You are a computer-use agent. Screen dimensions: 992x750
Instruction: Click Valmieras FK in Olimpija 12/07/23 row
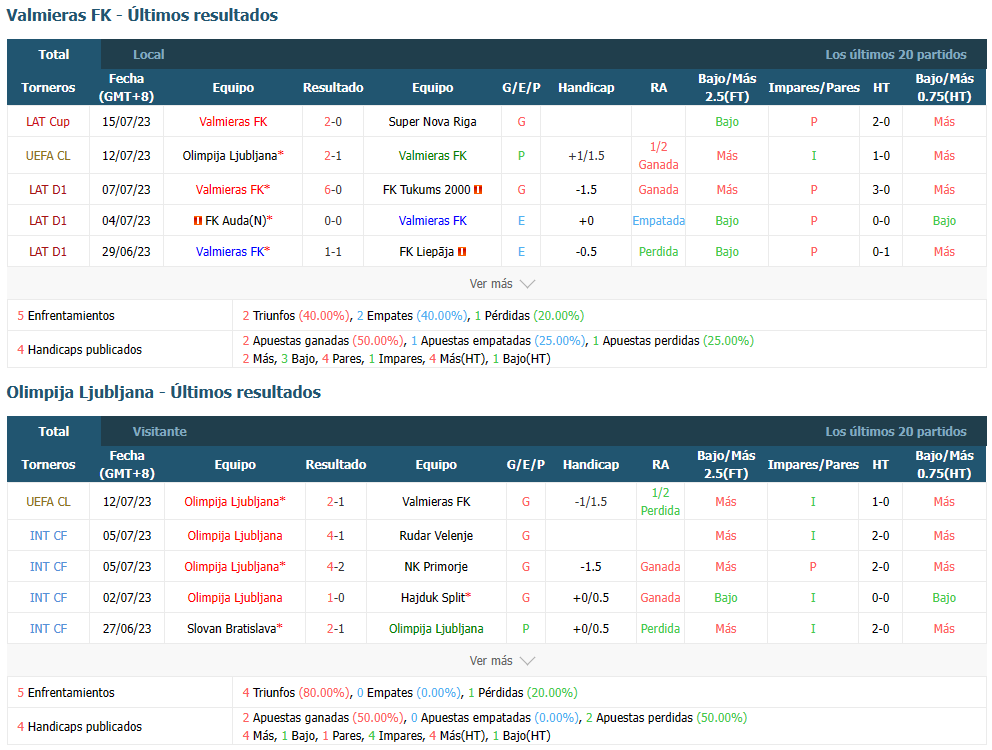436,502
